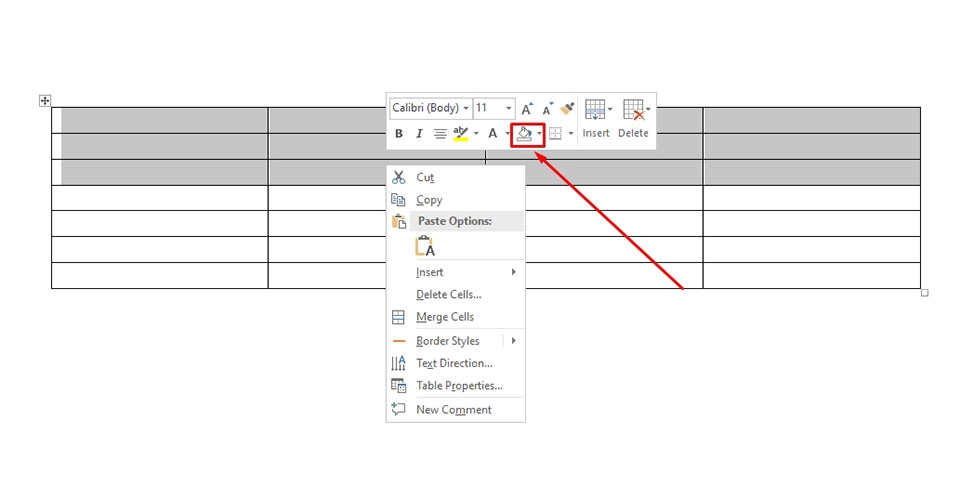This screenshot has height=499, width=960.
Task: Expand the Borders dropdown arrow
Action: (571, 133)
